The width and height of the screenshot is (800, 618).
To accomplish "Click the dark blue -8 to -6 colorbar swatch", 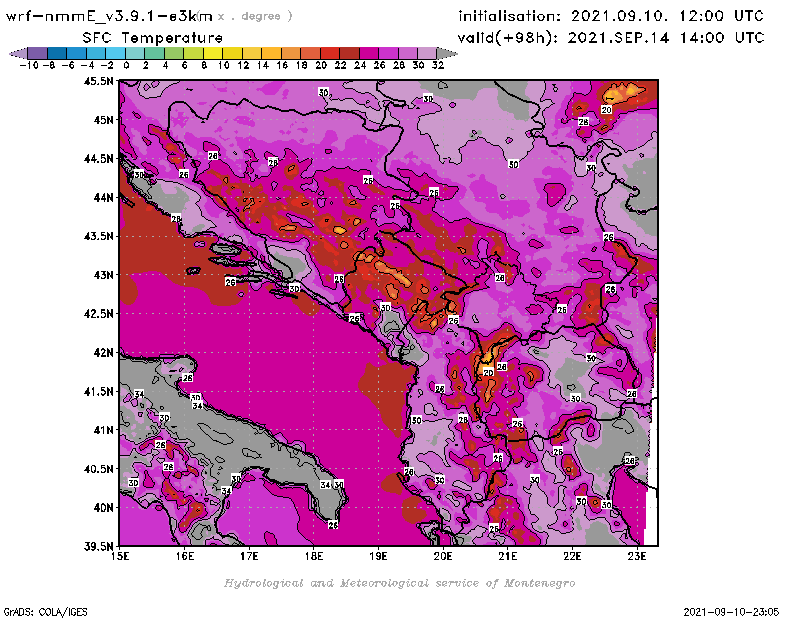I will click(57, 53).
